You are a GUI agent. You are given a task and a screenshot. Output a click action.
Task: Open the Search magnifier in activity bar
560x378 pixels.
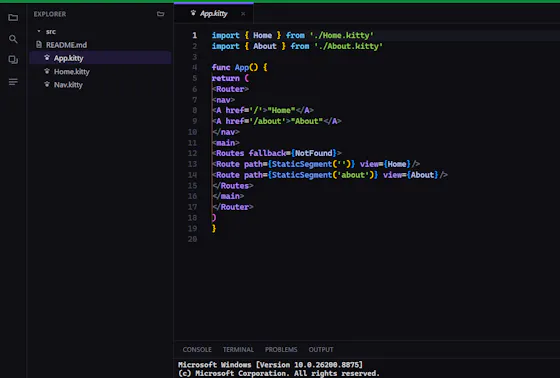tap(13, 39)
